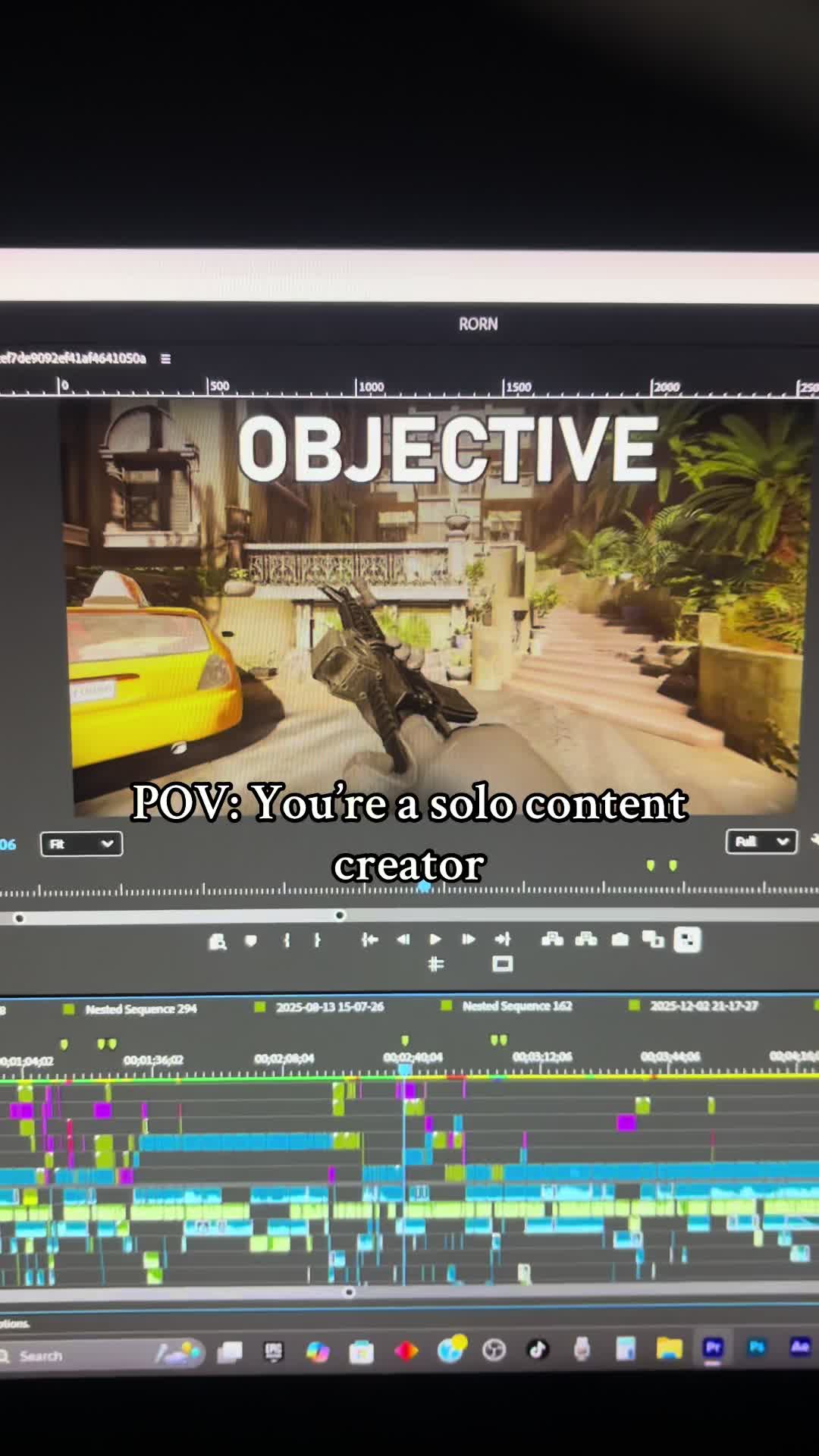Go to In point

click(x=369, y=940)
